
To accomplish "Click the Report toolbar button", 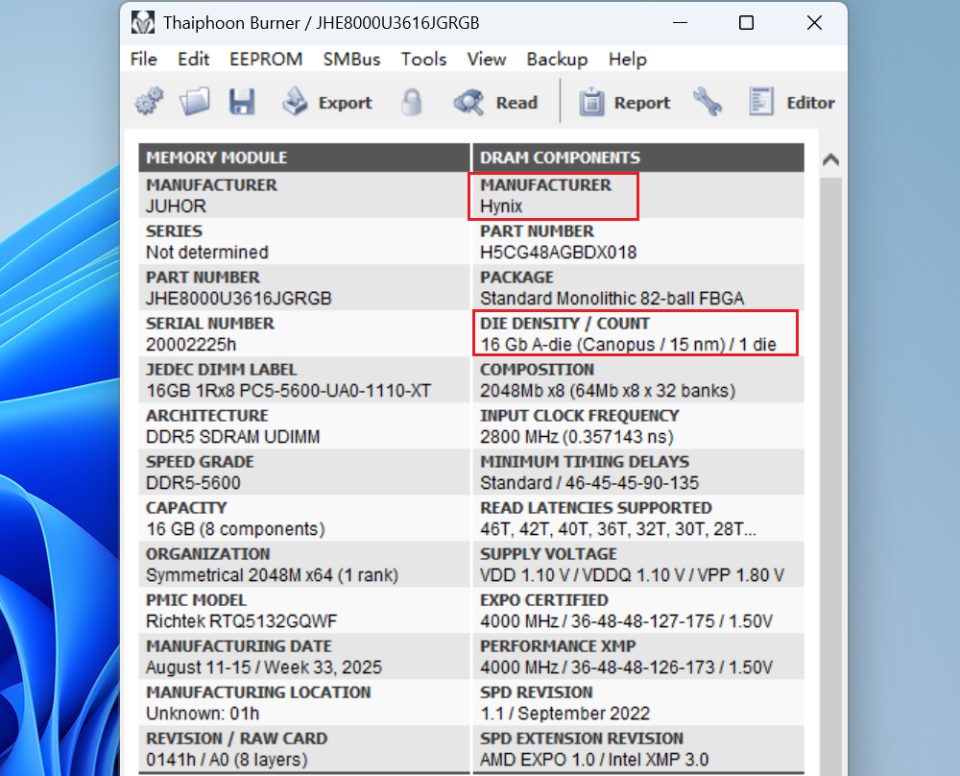I will [624, 102].
